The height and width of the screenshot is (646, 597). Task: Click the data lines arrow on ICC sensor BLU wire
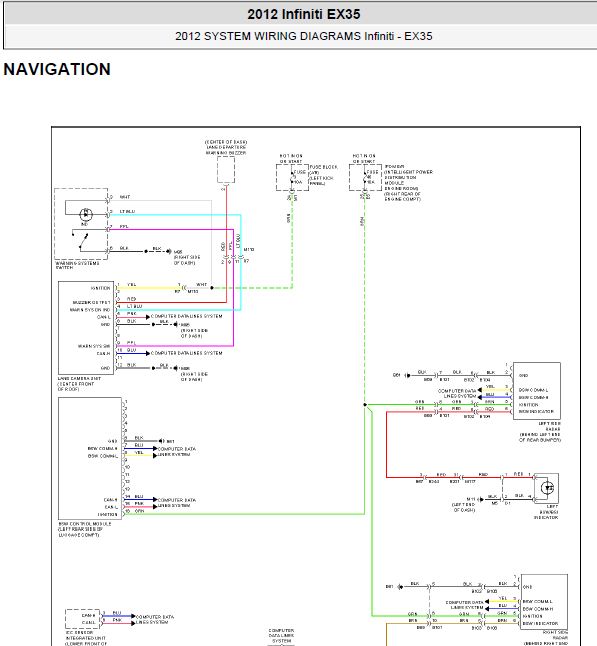(x=133, y=616)
